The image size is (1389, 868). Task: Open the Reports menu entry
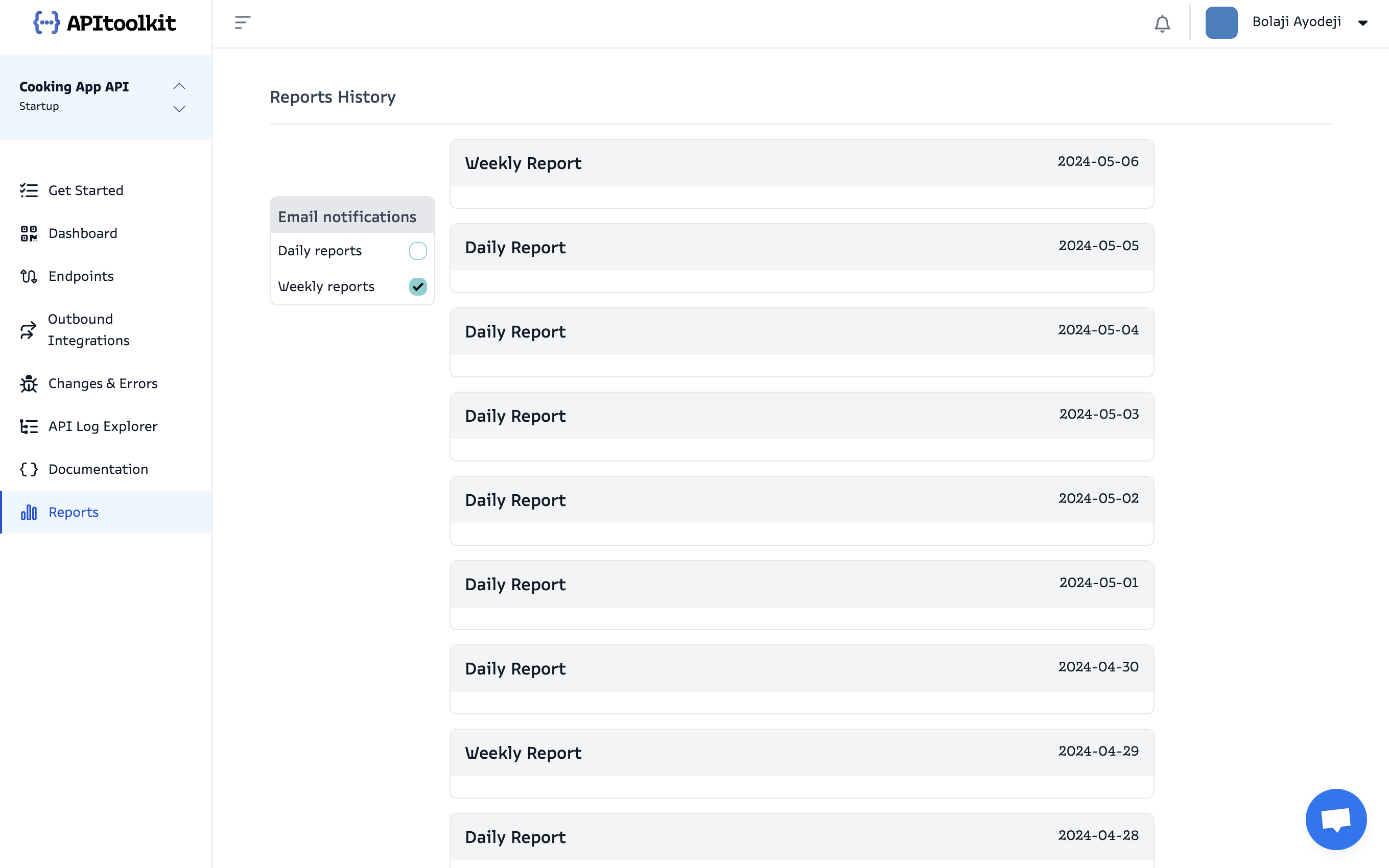73,512
